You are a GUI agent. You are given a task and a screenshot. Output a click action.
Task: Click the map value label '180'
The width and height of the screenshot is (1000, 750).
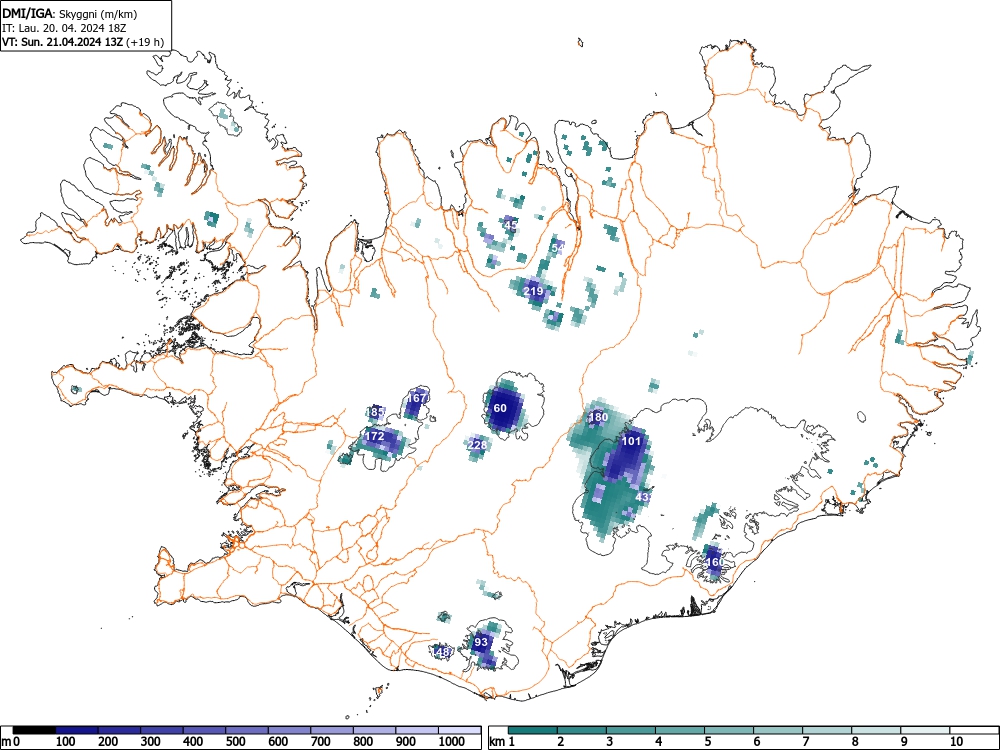(x=598, y=418)
